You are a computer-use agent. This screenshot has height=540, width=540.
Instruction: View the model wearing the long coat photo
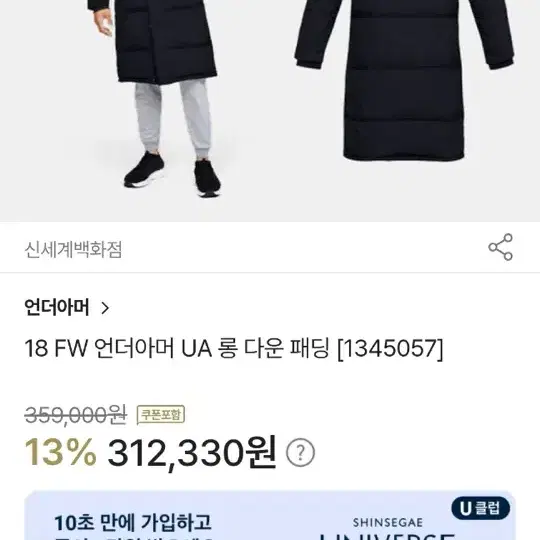click(x=155, y=98)
